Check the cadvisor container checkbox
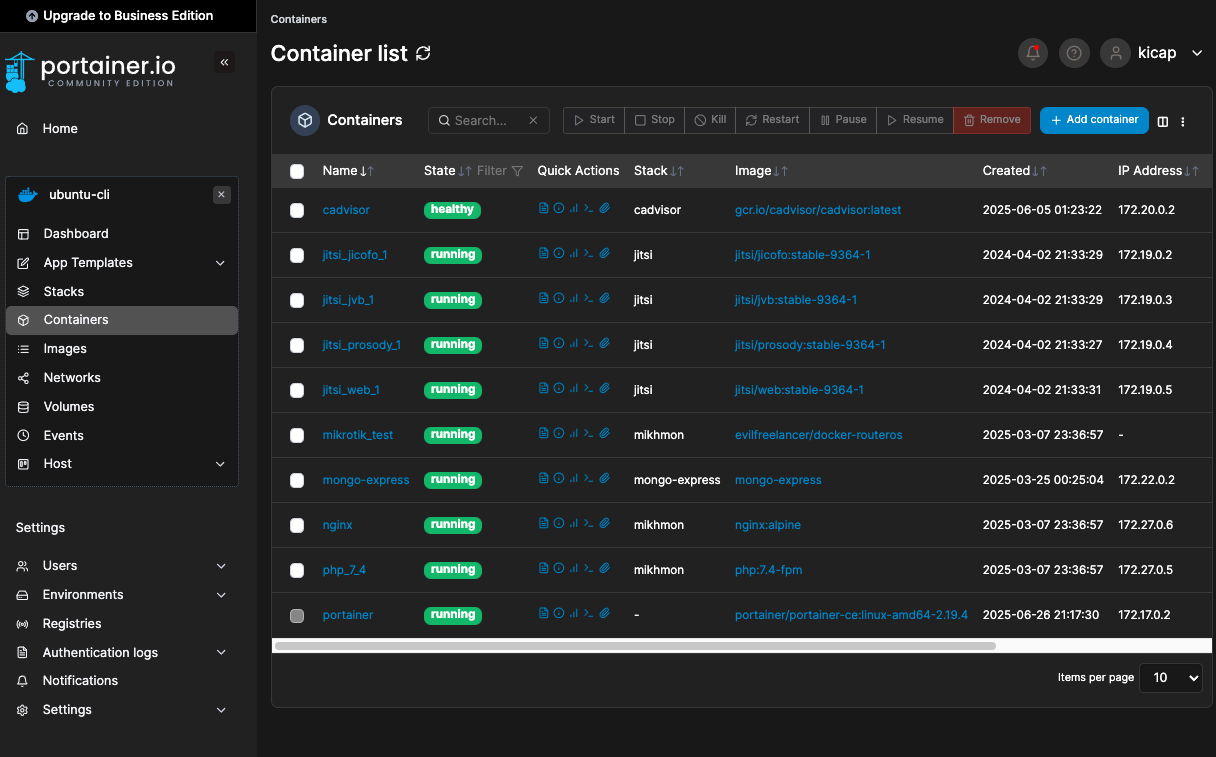1216x757 pixels. coord(297,210)
